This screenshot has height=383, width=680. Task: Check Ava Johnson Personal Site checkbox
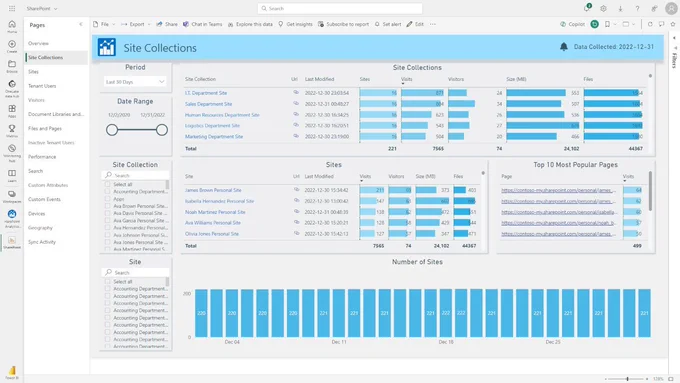[x=108, y=235]
